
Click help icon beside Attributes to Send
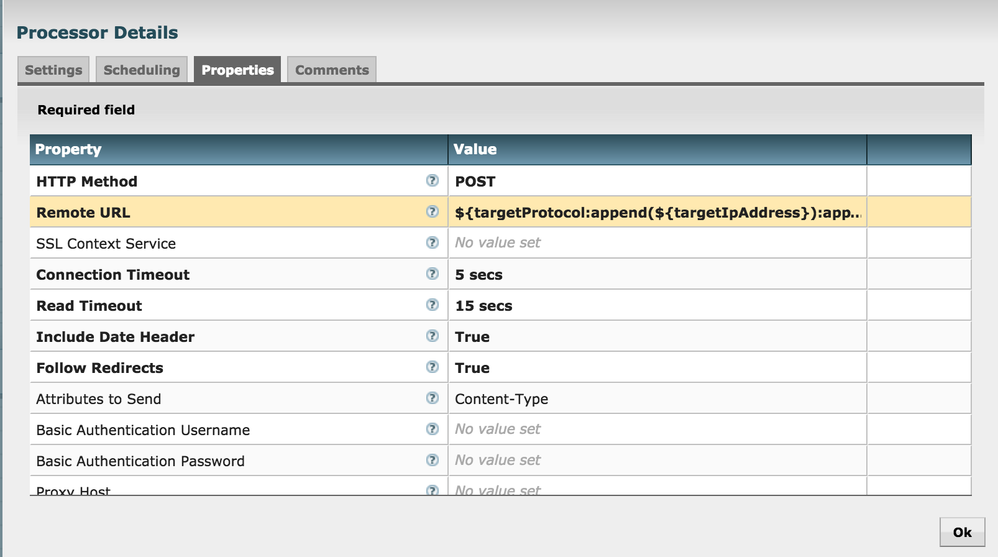[x=432, y=398]
